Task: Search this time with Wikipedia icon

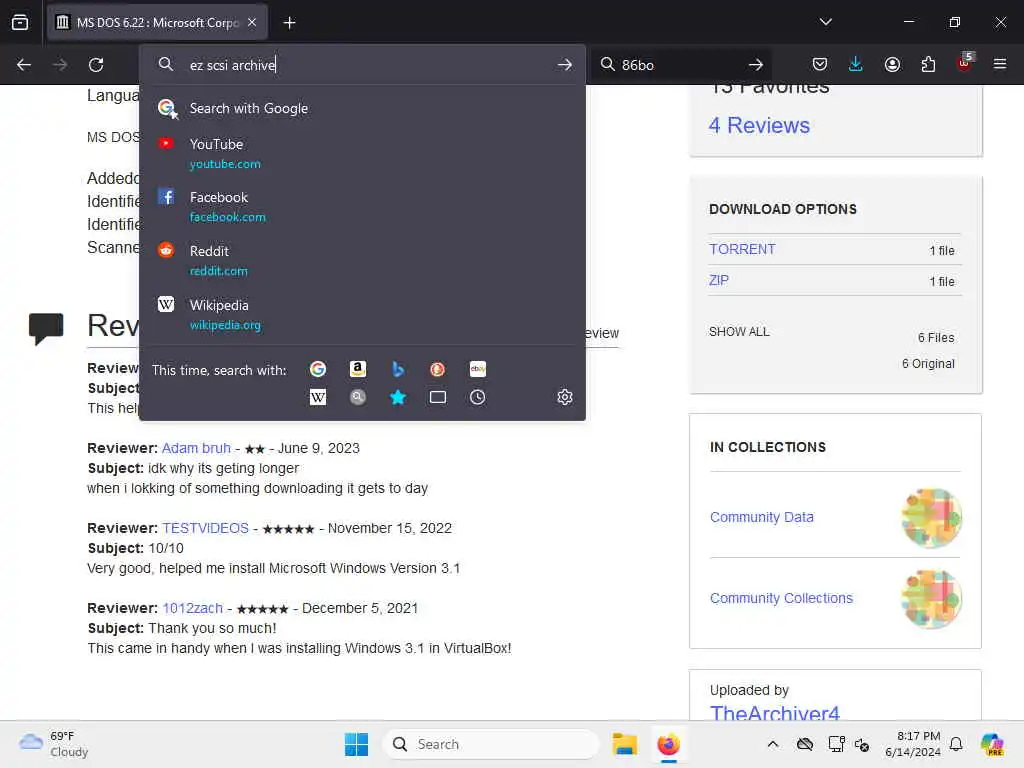Action: pyautogui.click(x=318, y=397)
